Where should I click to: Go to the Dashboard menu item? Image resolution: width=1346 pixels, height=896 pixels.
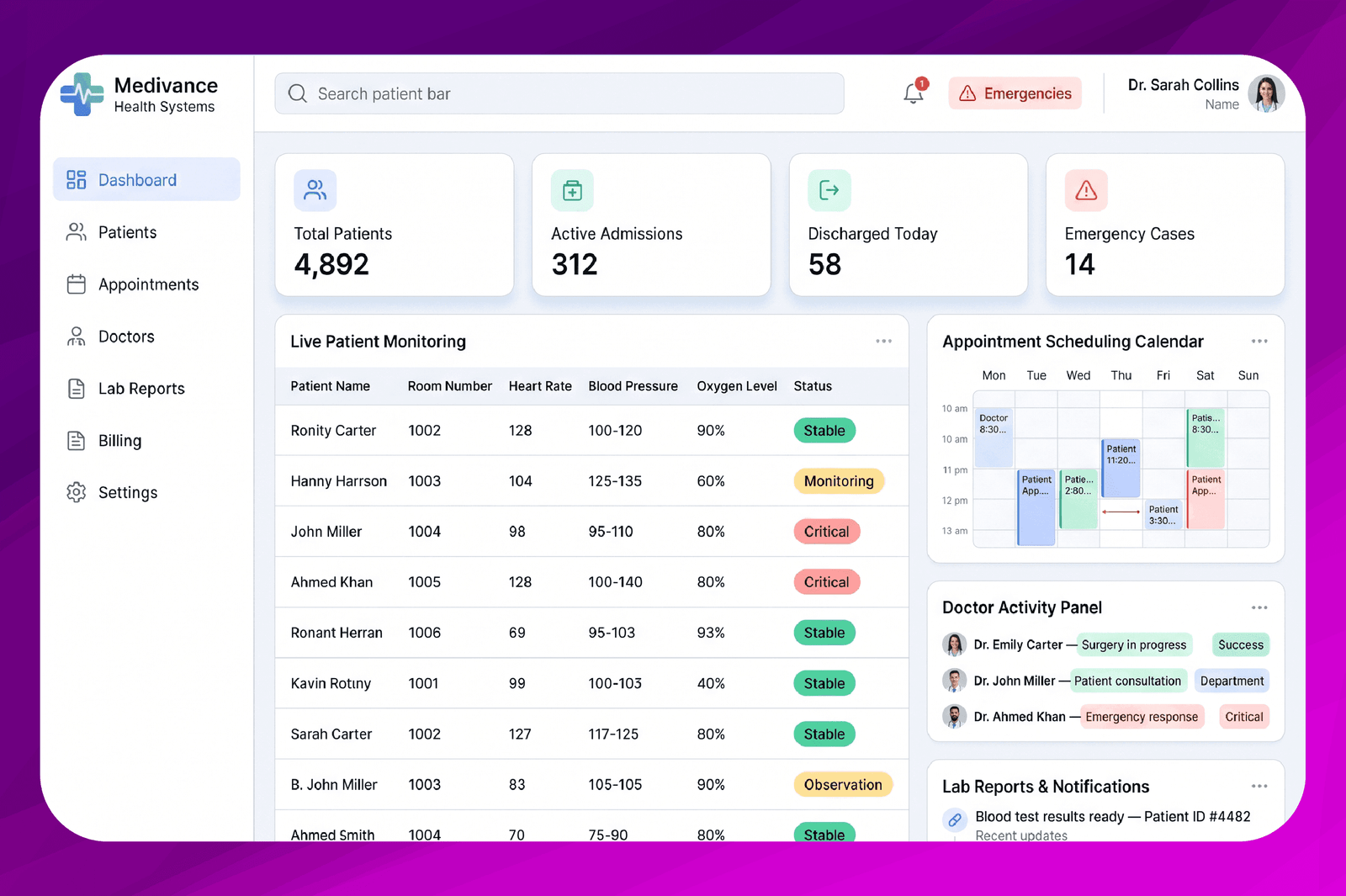[146, 179]
